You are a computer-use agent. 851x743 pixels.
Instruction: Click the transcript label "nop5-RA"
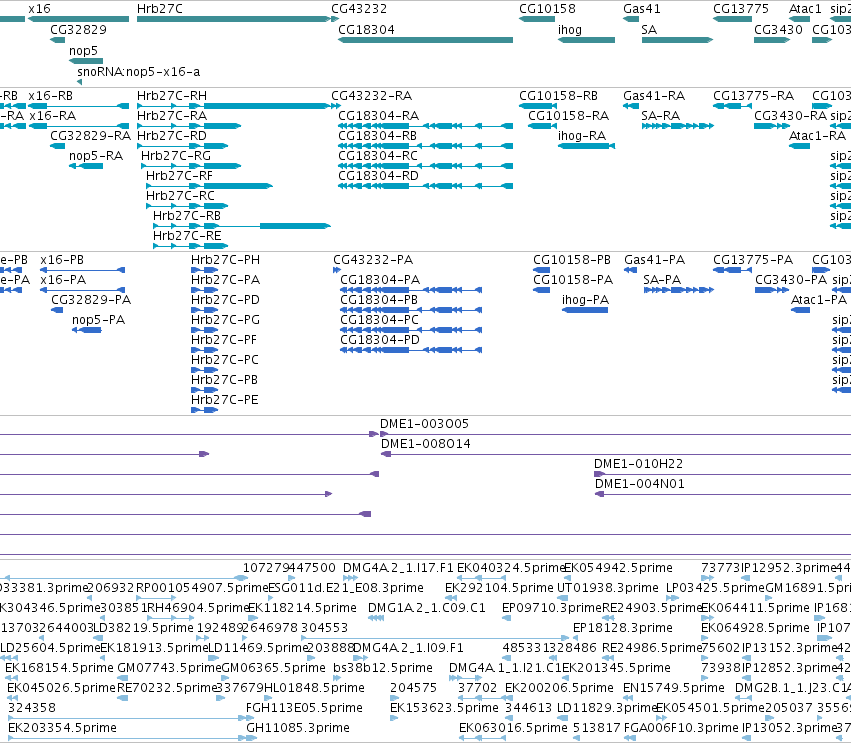[96, 156]
